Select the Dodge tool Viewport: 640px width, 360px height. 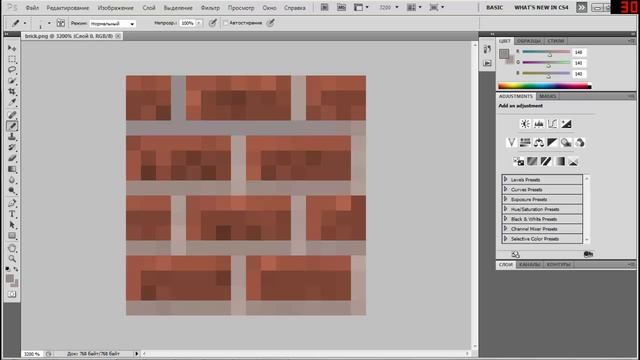pos(12,191)
